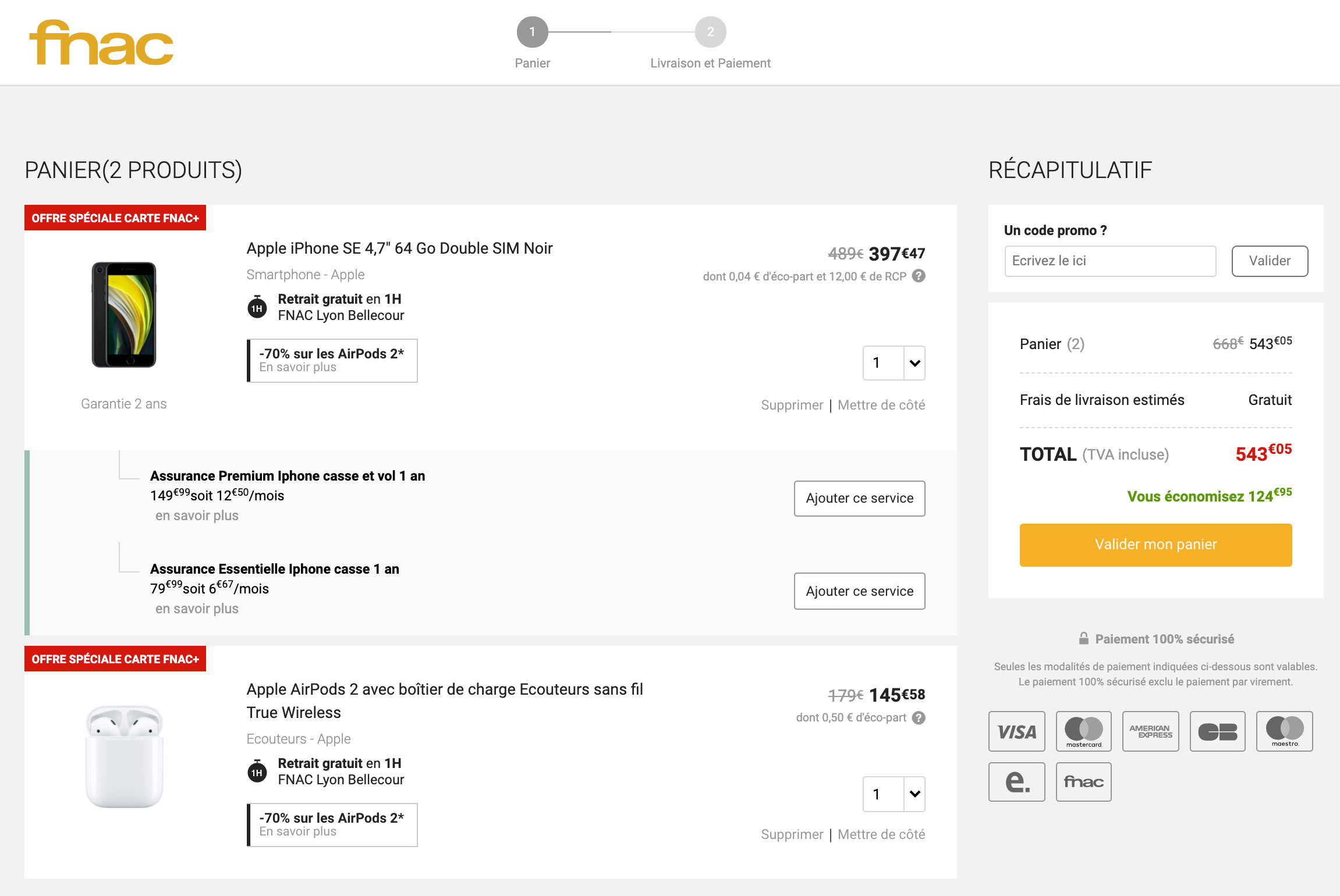Set aside the AirPods 2 via Mettre de côté

tap(881, 834)
